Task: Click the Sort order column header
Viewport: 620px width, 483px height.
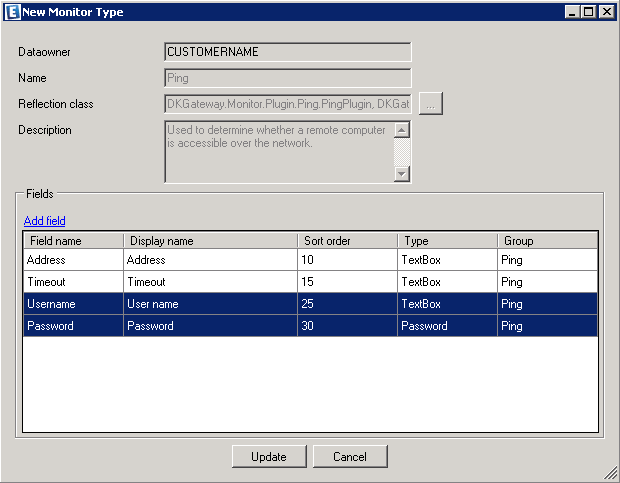Action: coord(347,241)
